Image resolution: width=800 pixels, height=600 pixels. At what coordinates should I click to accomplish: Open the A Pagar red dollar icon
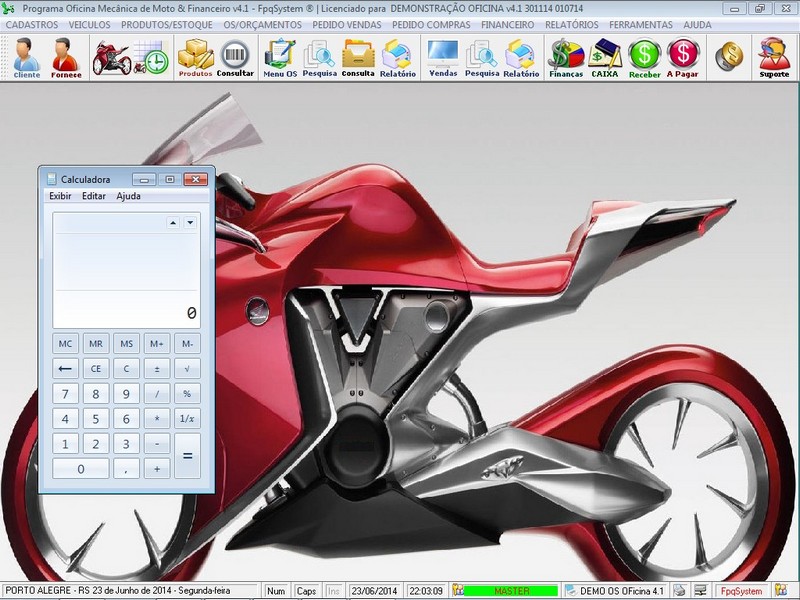point(683,57)
